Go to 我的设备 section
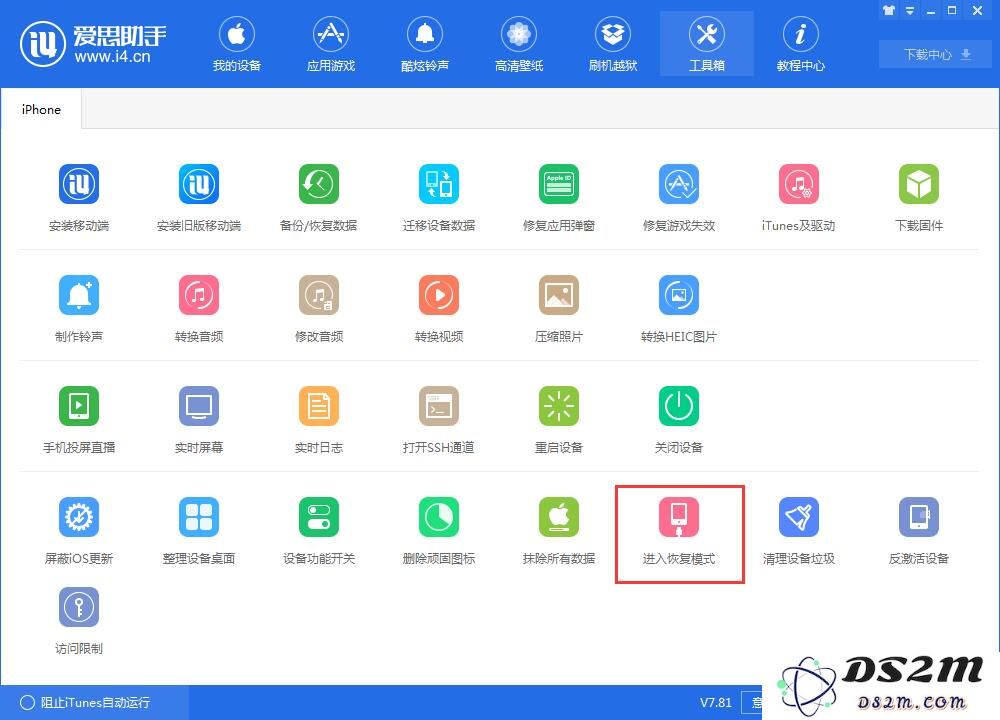Image resolution: width=1000 pixels, height=720 pixels. pos(237,44)
